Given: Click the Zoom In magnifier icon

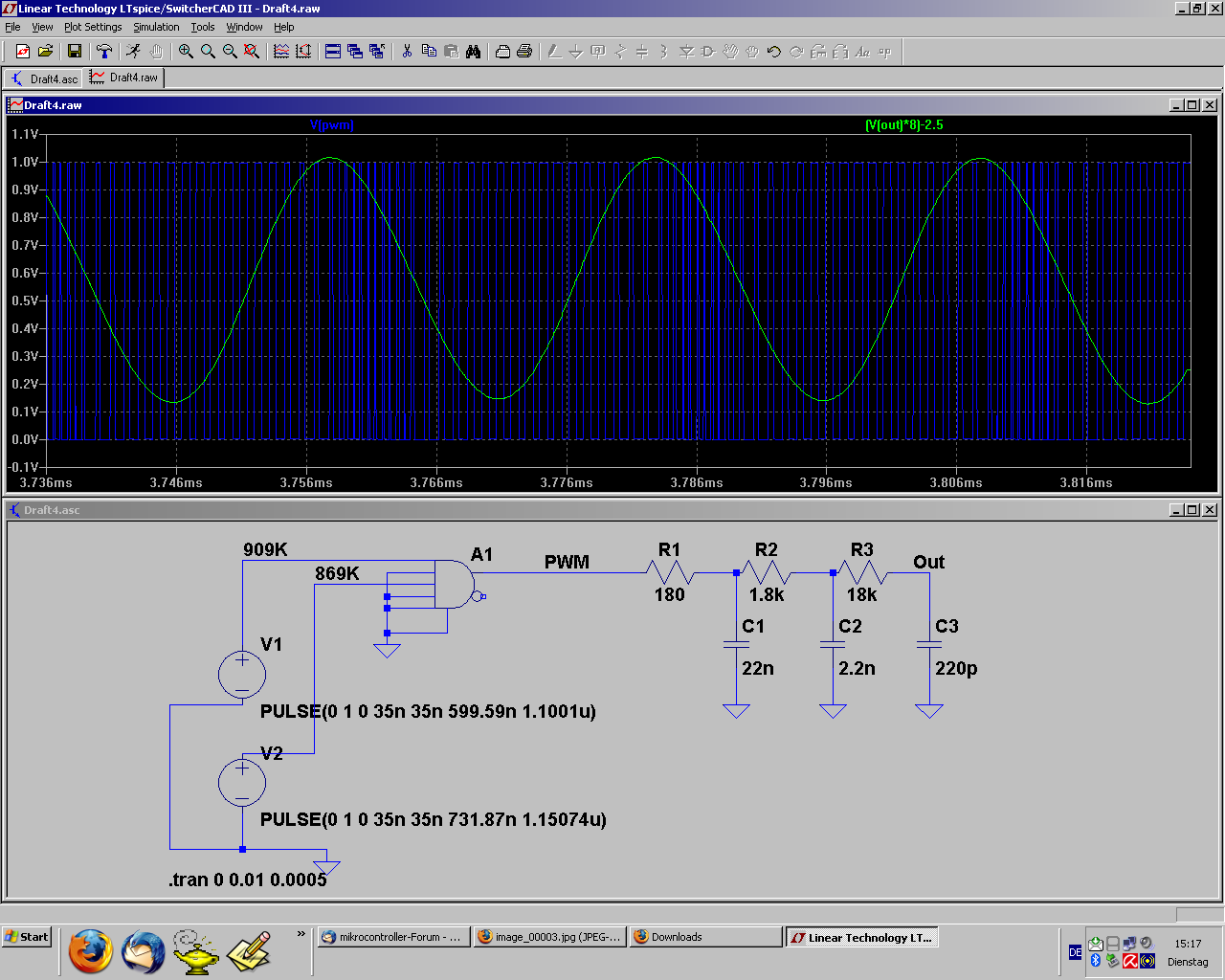Looking at the screenshot, I should coord(186,52).
